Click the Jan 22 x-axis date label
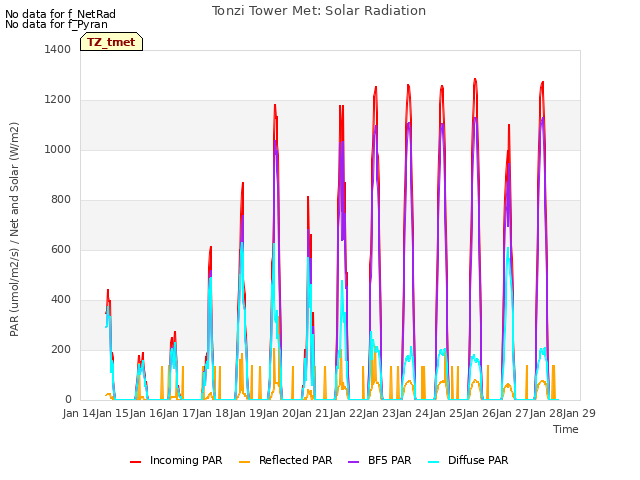 (x=346, y=413)
